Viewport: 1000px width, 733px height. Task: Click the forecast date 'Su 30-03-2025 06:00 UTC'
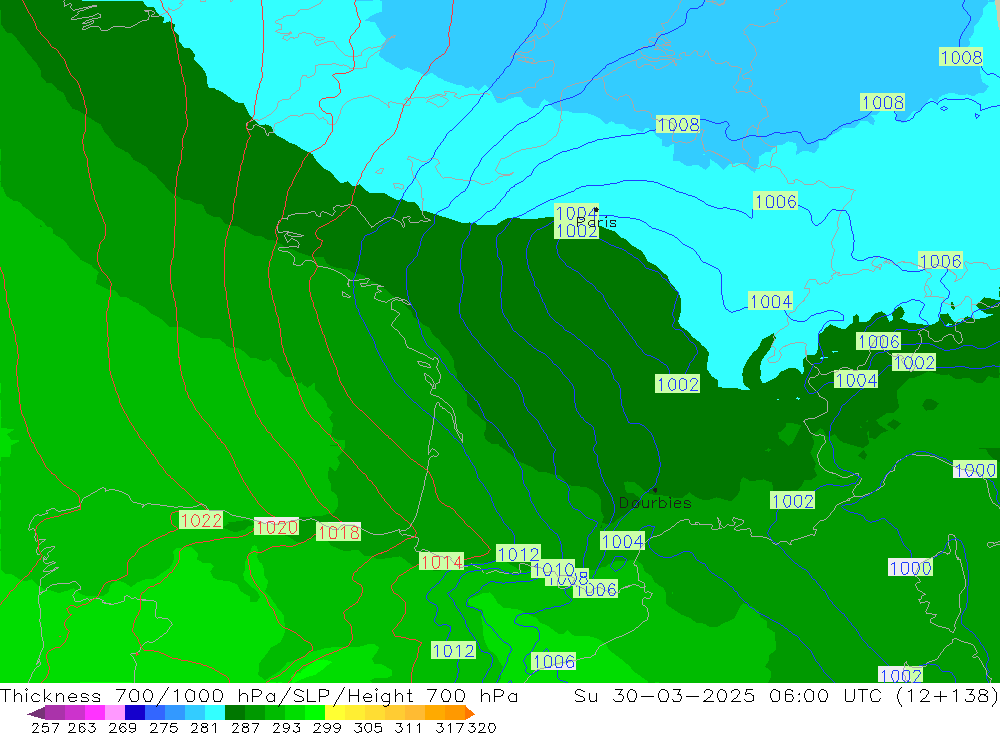pos(730,695)
